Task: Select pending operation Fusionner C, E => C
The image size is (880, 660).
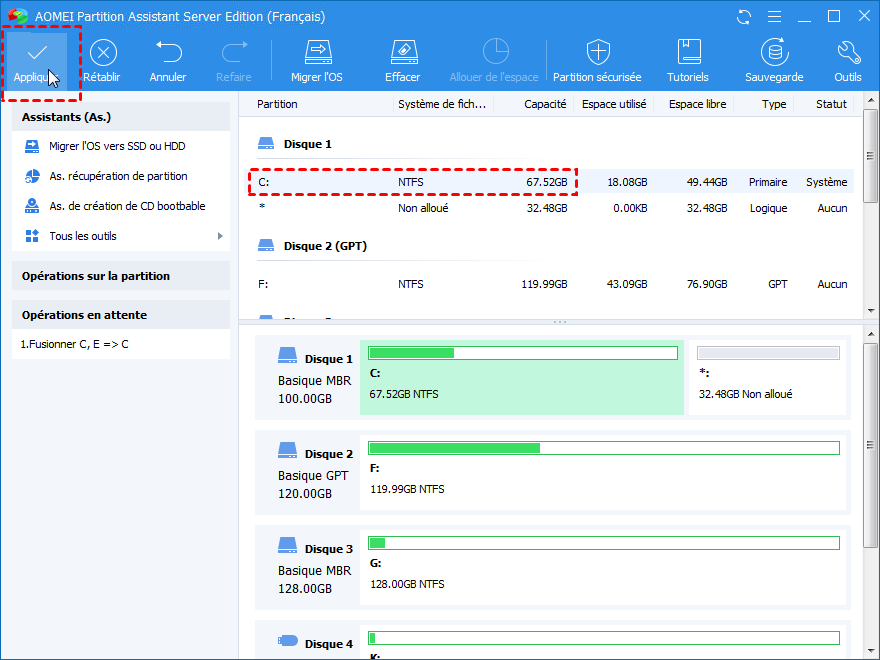Action: [x=75, y=344]
